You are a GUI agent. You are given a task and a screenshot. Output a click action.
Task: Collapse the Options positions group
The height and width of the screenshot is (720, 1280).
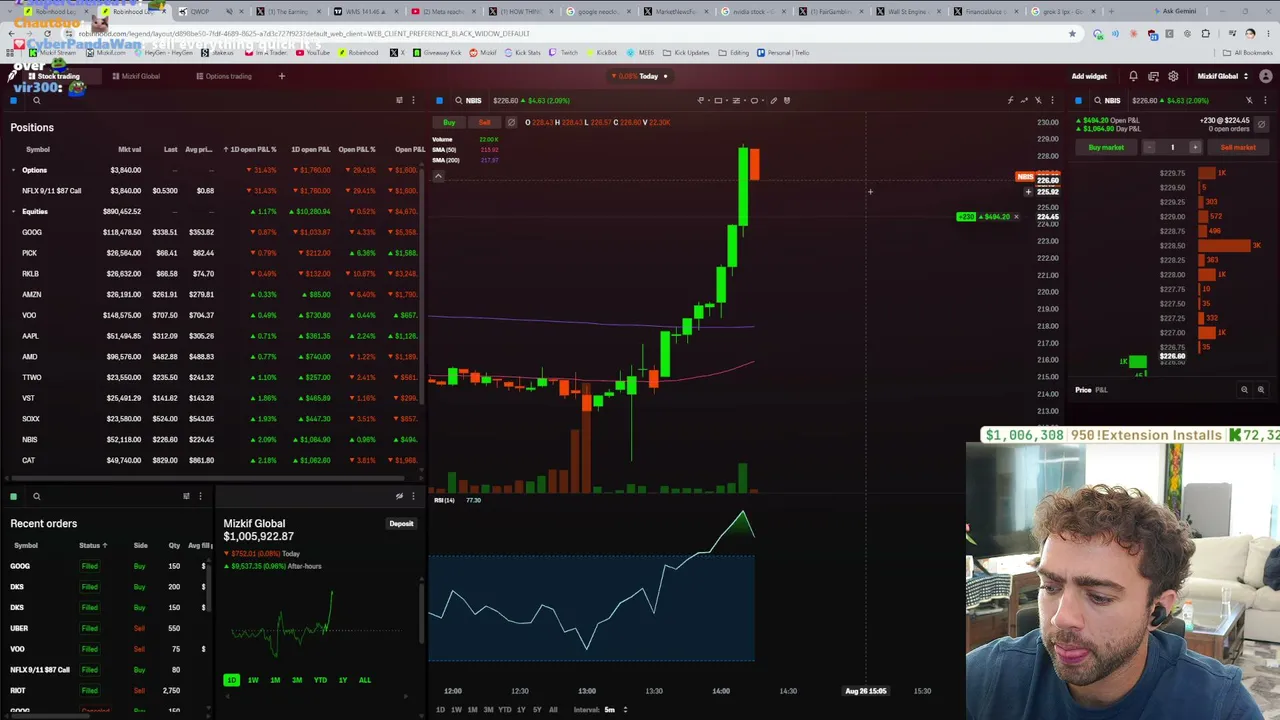click(14, 170)
